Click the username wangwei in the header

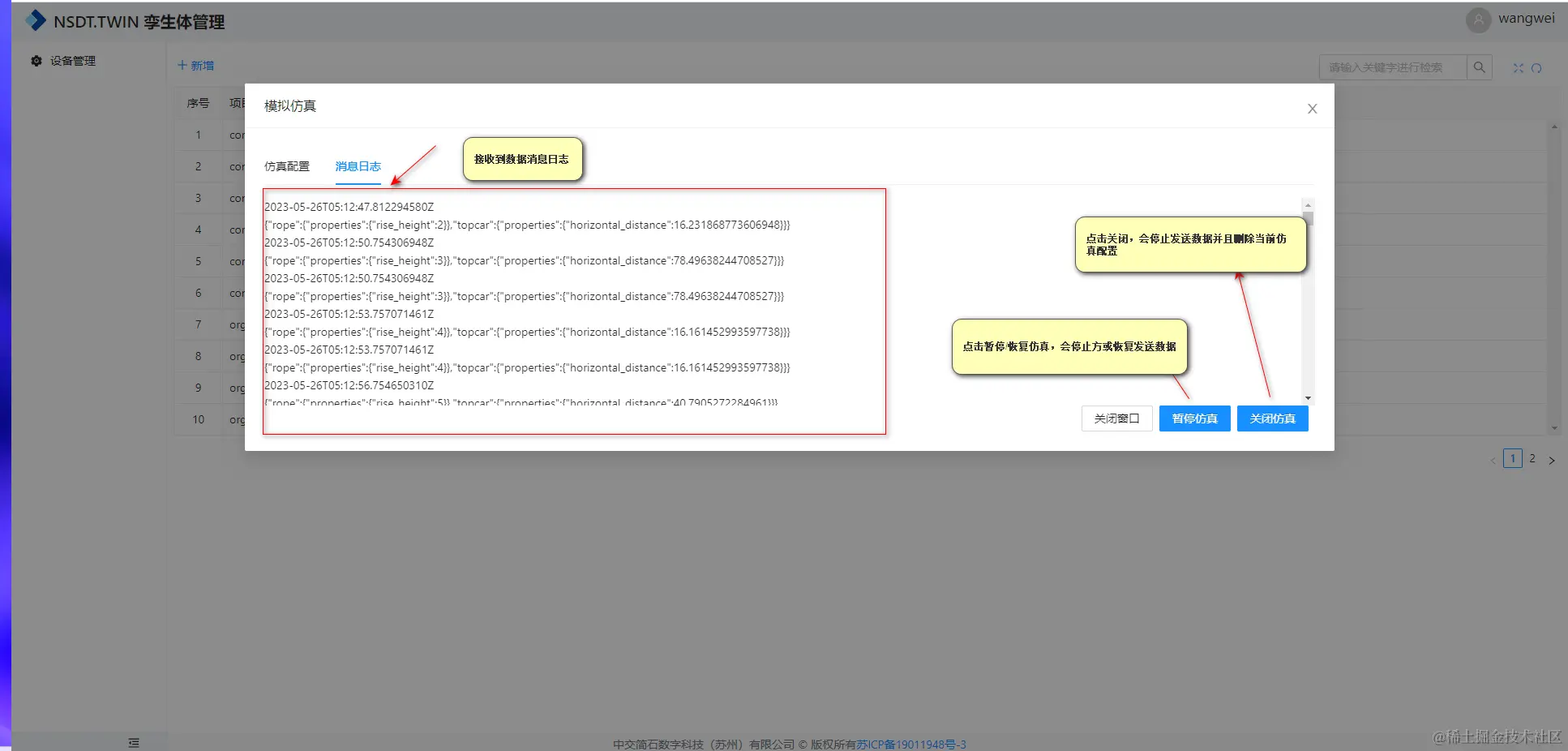tap(1526, 19)
